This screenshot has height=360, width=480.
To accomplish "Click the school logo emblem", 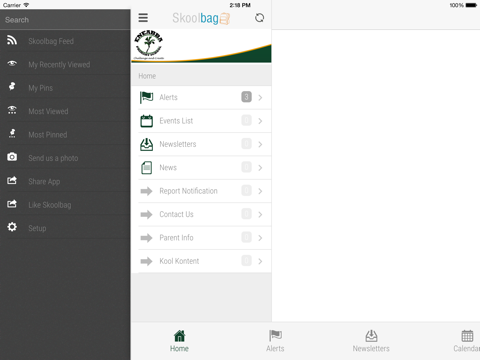I will [149, 45].
